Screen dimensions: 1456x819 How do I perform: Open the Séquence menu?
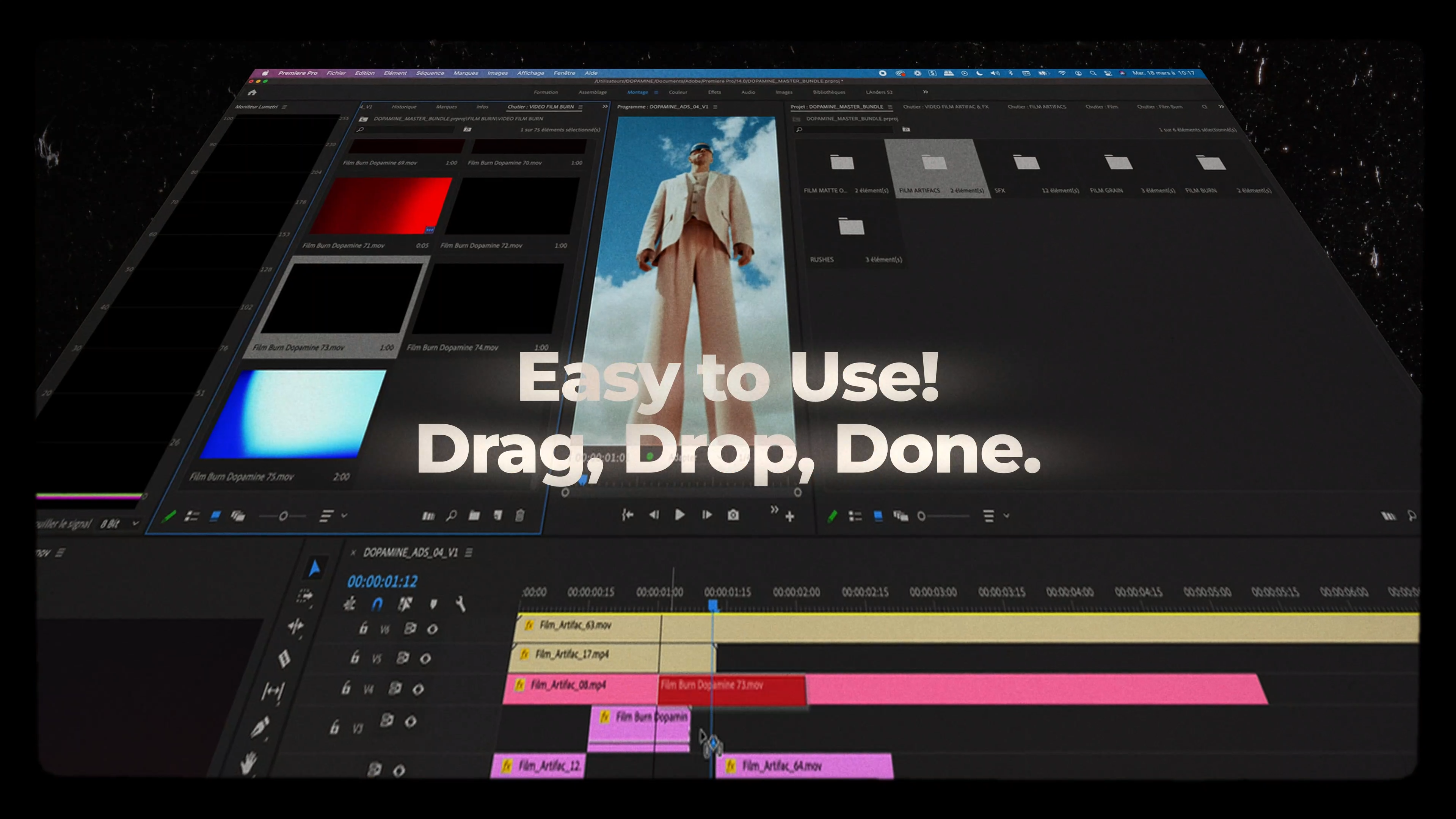(x=430, y=73)
